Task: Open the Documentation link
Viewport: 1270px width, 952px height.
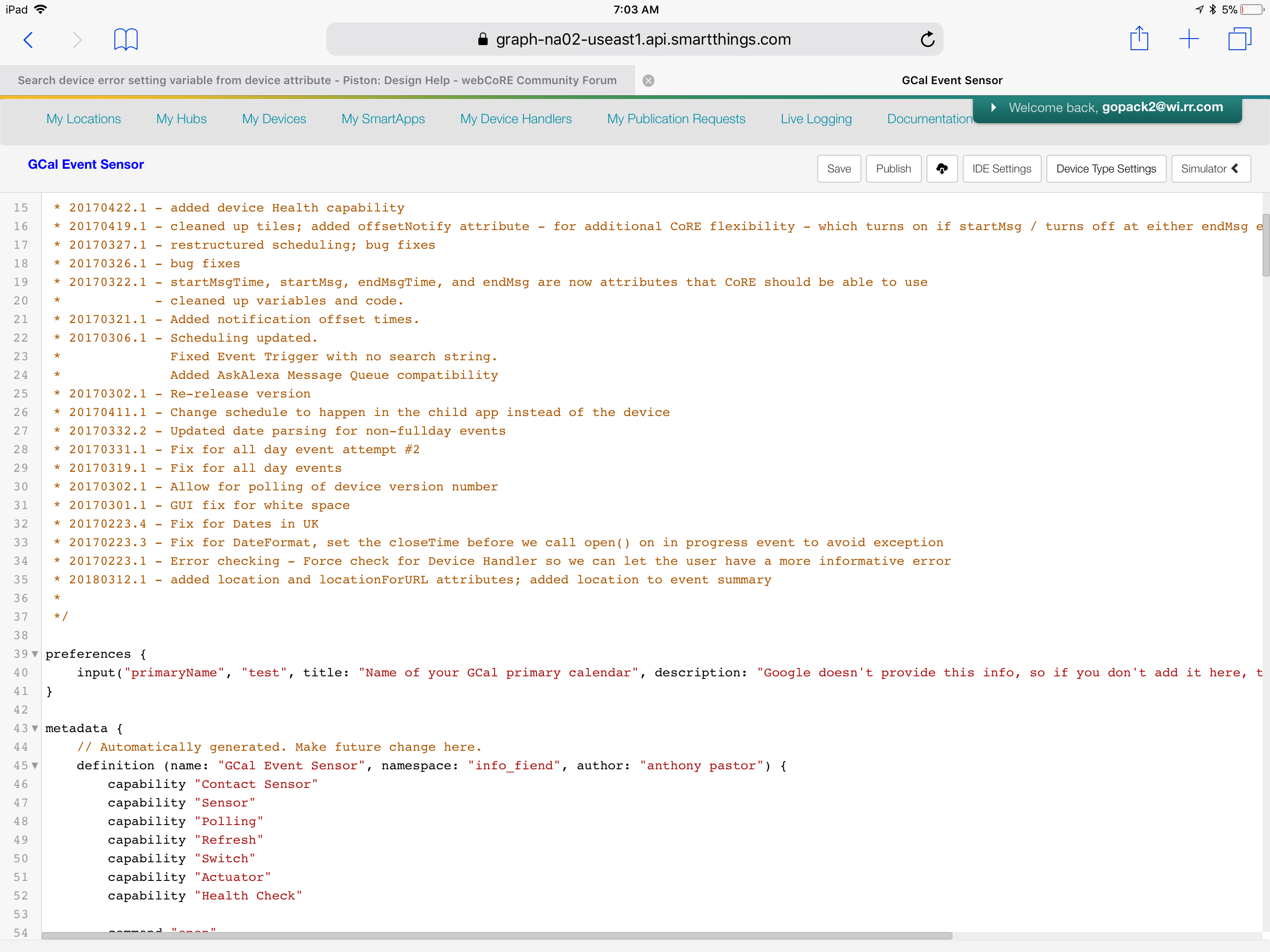Action: click(930, 119)
